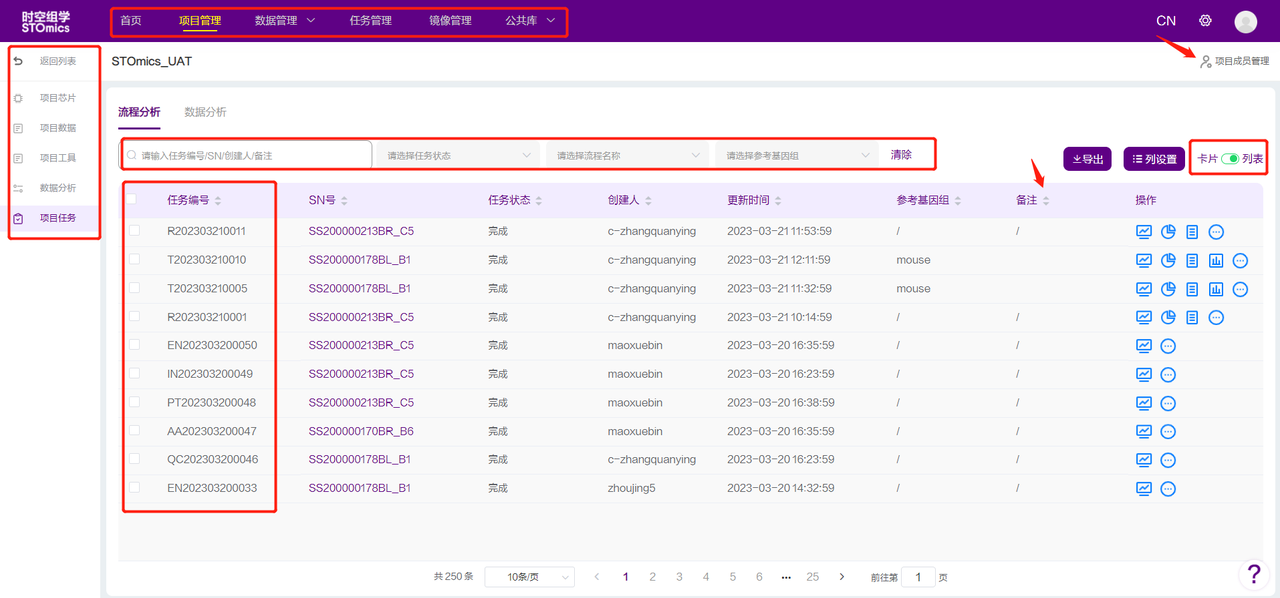Open the 10条/页 page size dropdown

pos(529,577)
